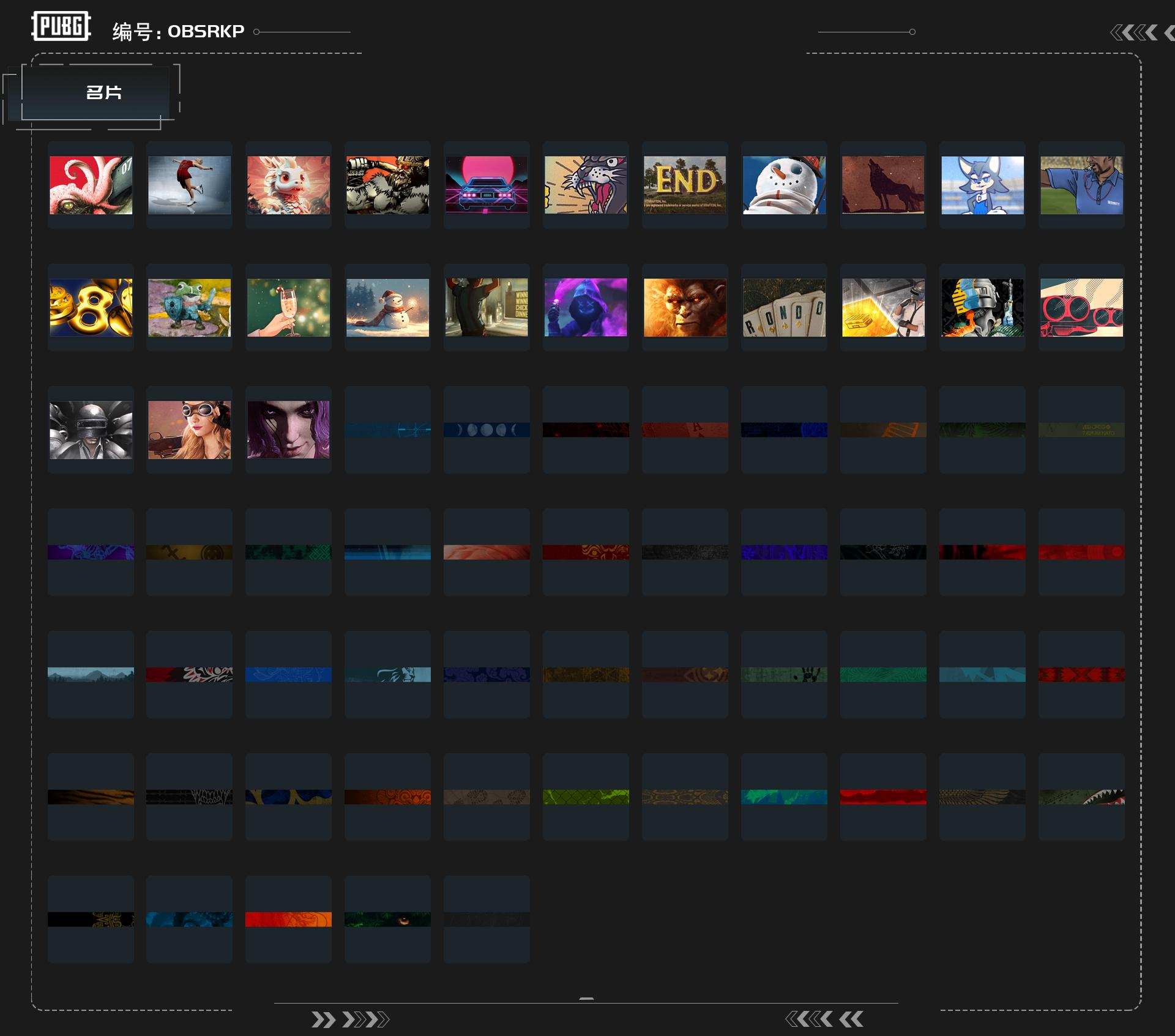Pick the gold bars nameplate

tap(883, 307)
